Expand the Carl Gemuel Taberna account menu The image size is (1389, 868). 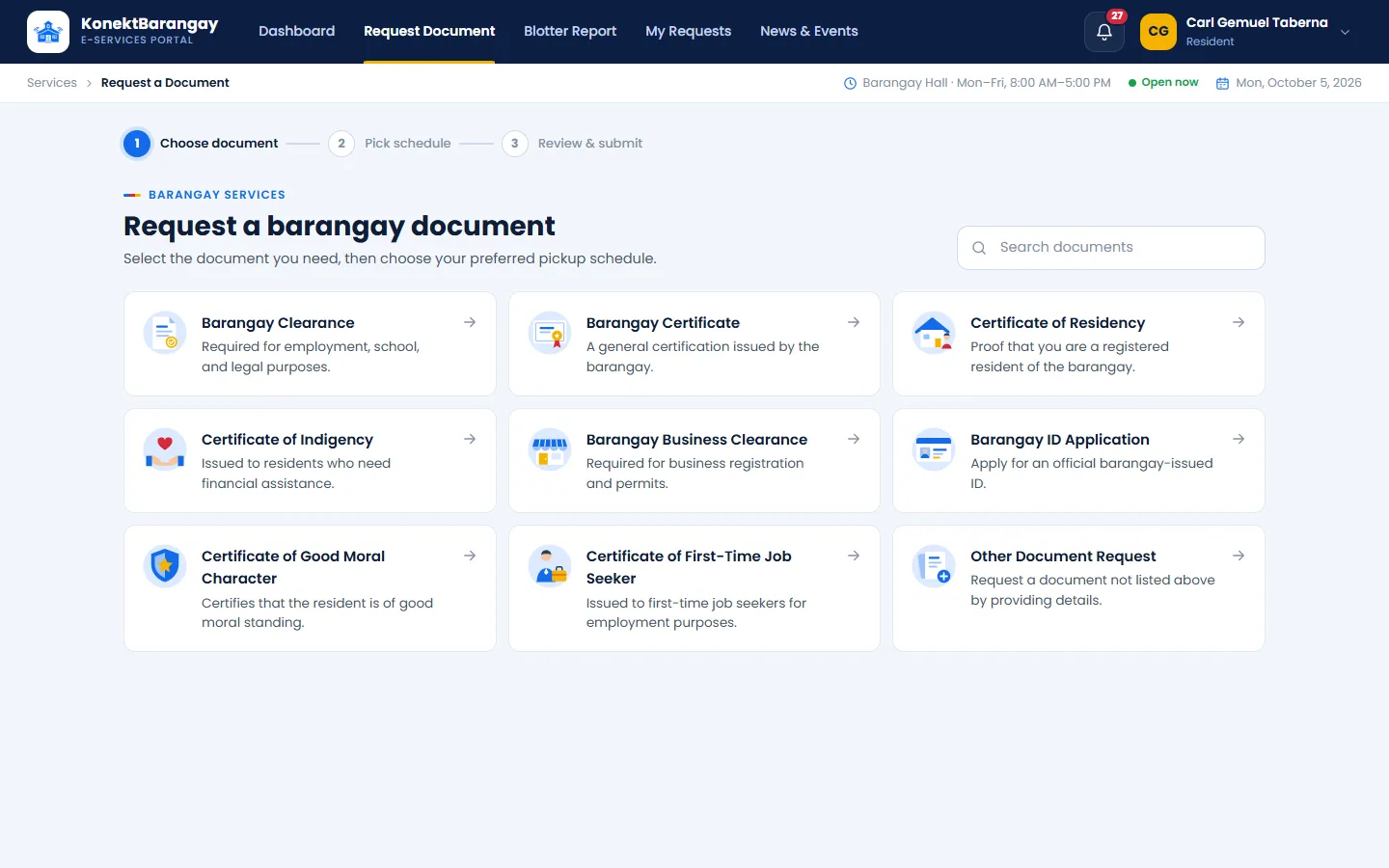pyautogui.click(x=1345, y=32)
